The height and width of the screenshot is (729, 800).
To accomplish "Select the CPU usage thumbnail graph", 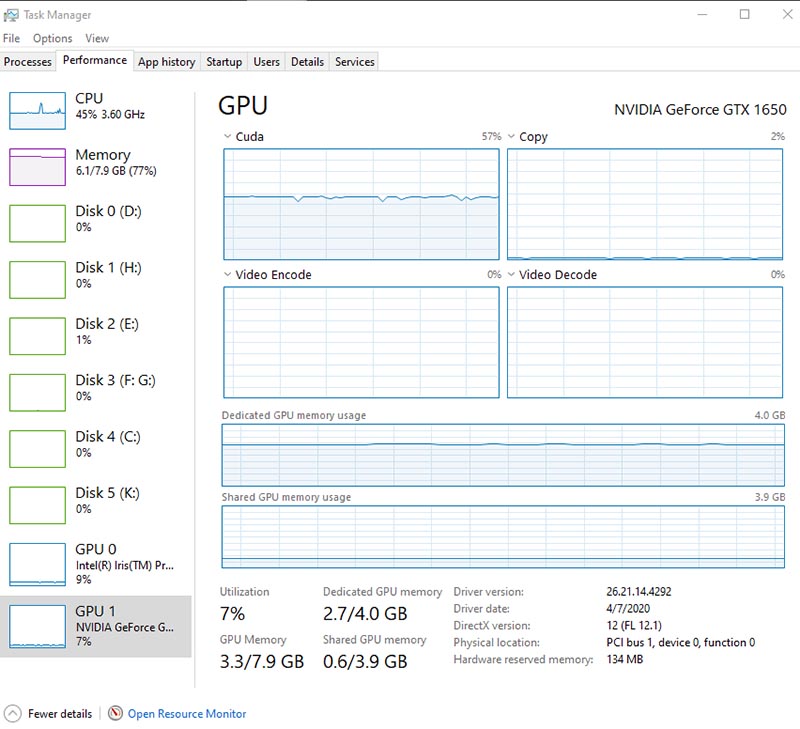I will tap(37, 110).
